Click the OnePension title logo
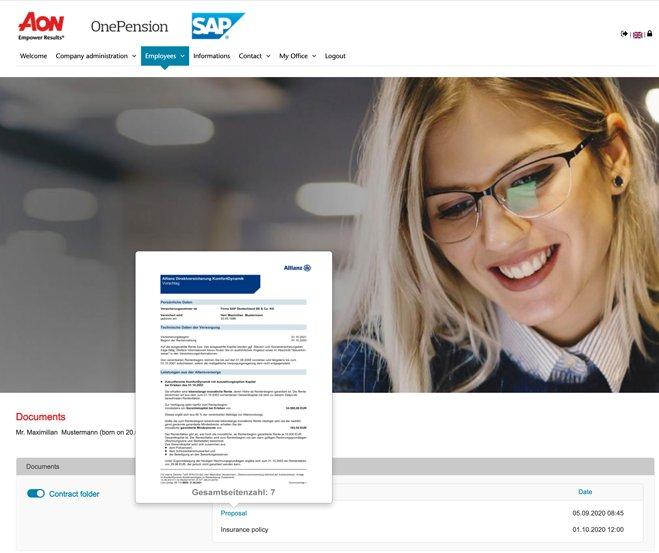 [x=129, y=26]
